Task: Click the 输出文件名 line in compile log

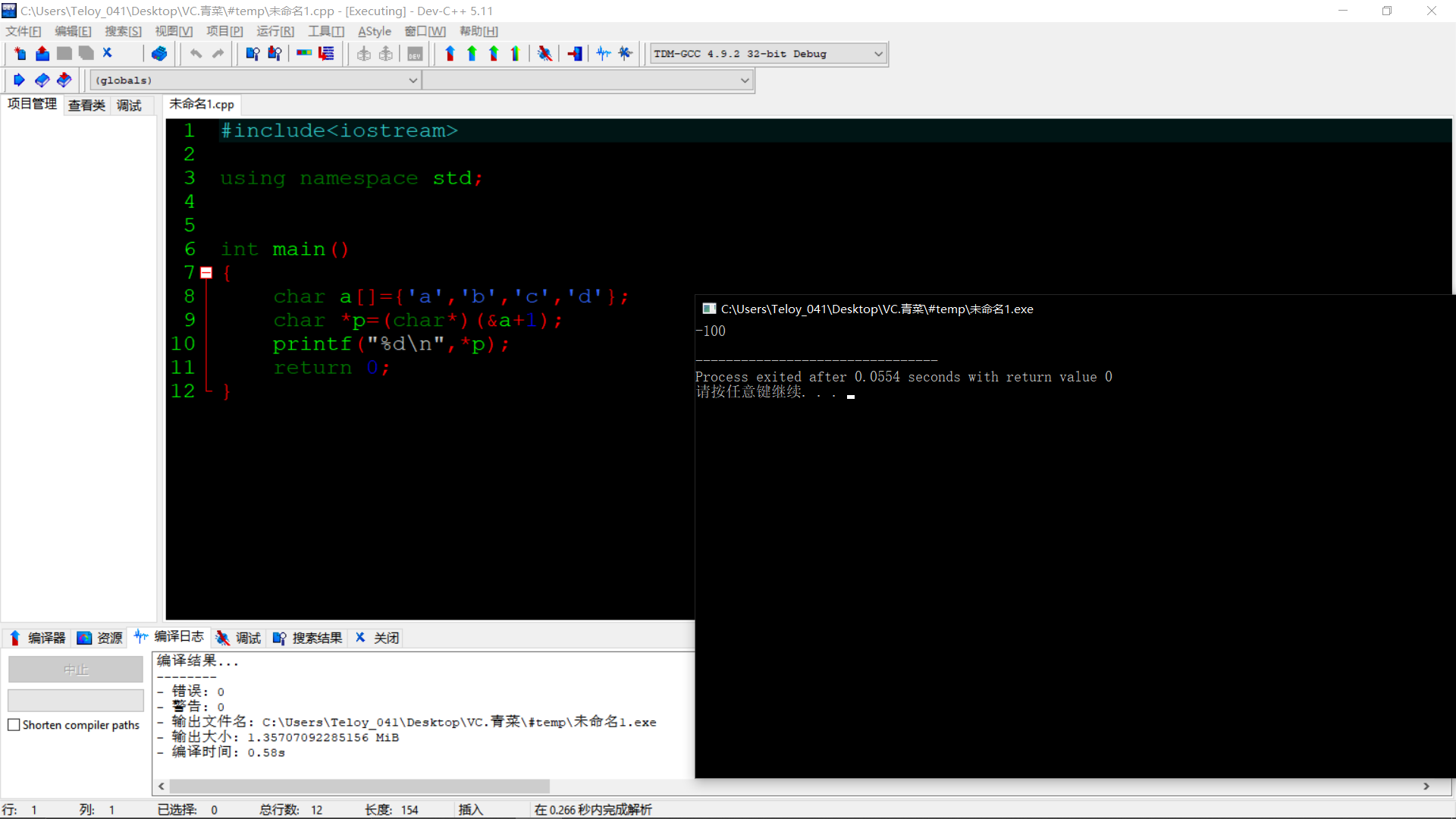Action: (406, 722)
